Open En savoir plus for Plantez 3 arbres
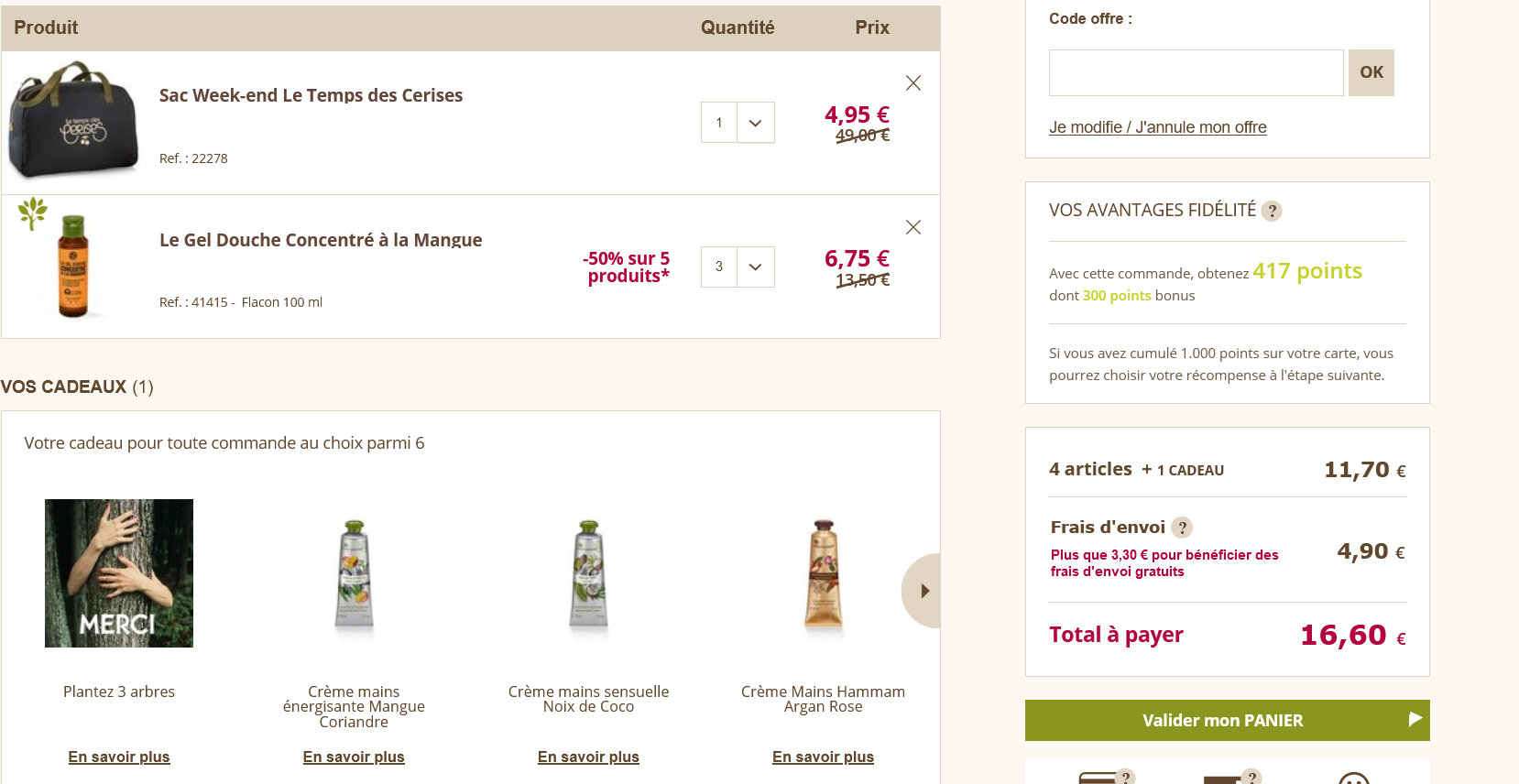This screenshot has height=784, width=1519. 119,757
